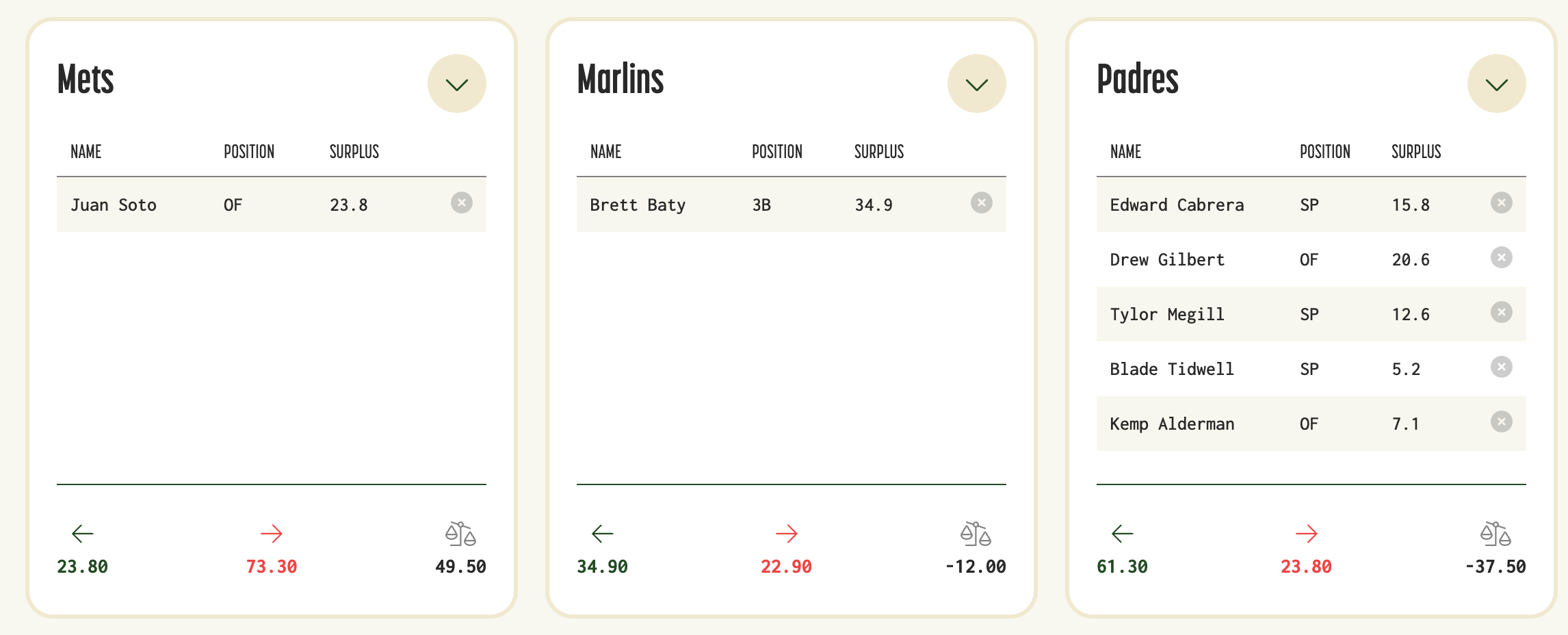
Task: Expand the Marlins team dropdown
Action: point(977,83)
